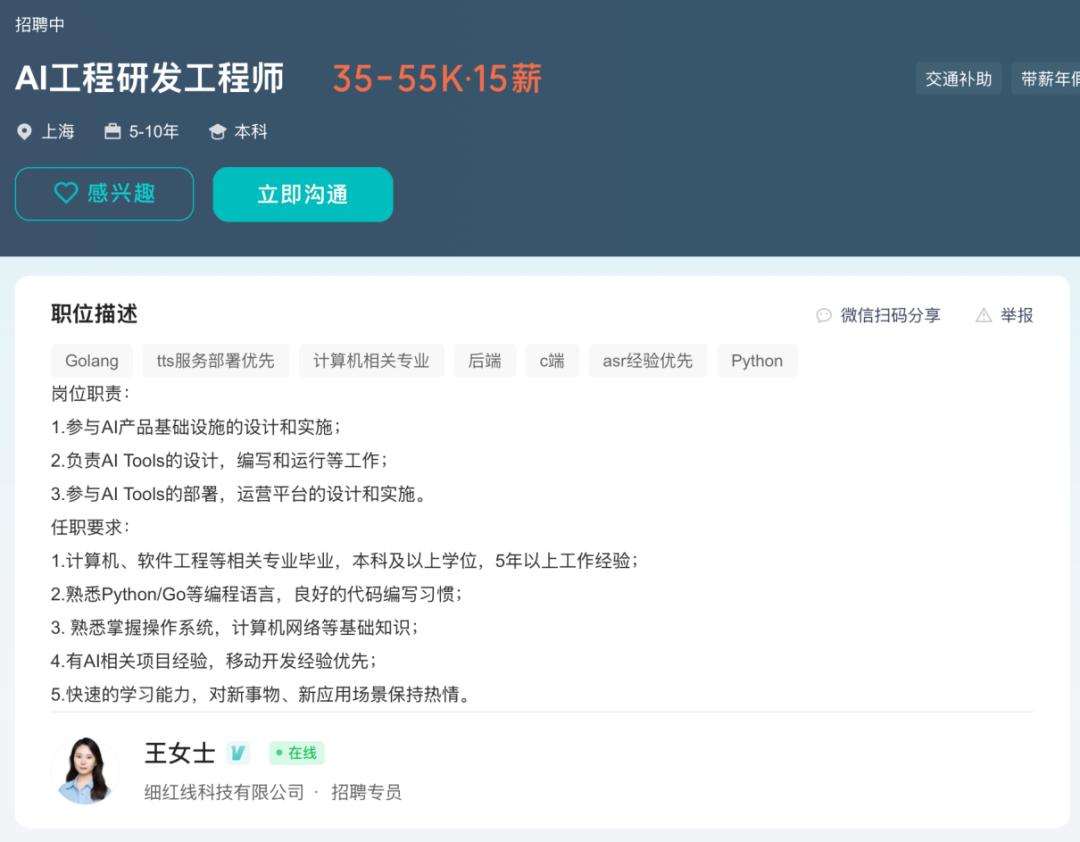Click the heart icon in 感兴趣 button
The height and width of the screenshot is (842, 1080).
coord(66,193)
